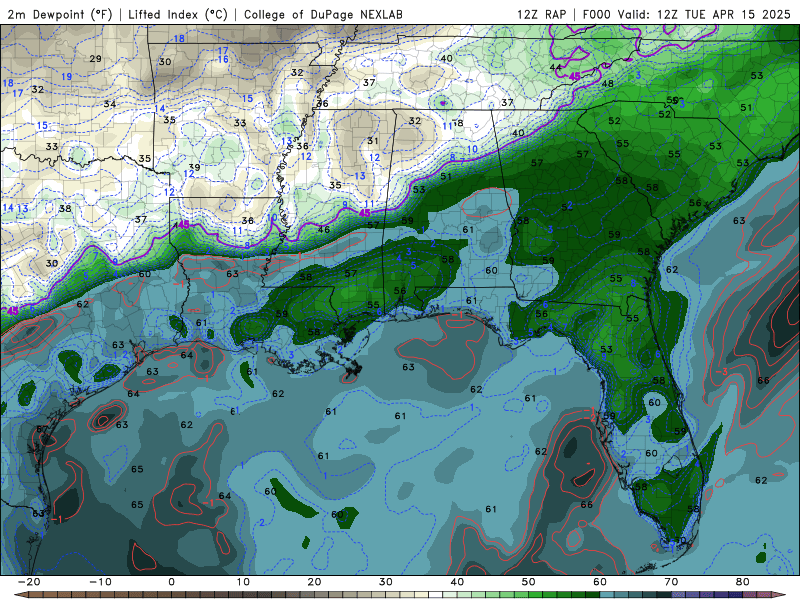800x600 pixels.
Task: Click the '60' label on the color scale
Action: click(x=600, y=582)
